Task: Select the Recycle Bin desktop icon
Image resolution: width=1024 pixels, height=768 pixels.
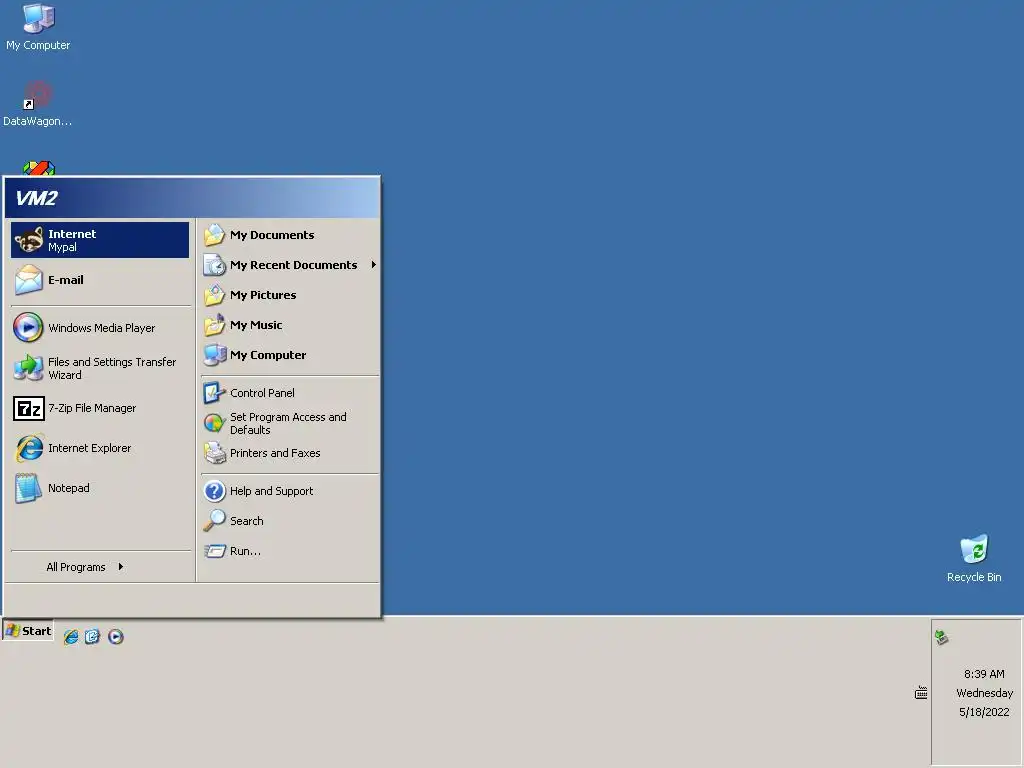Action: [974, 559]
